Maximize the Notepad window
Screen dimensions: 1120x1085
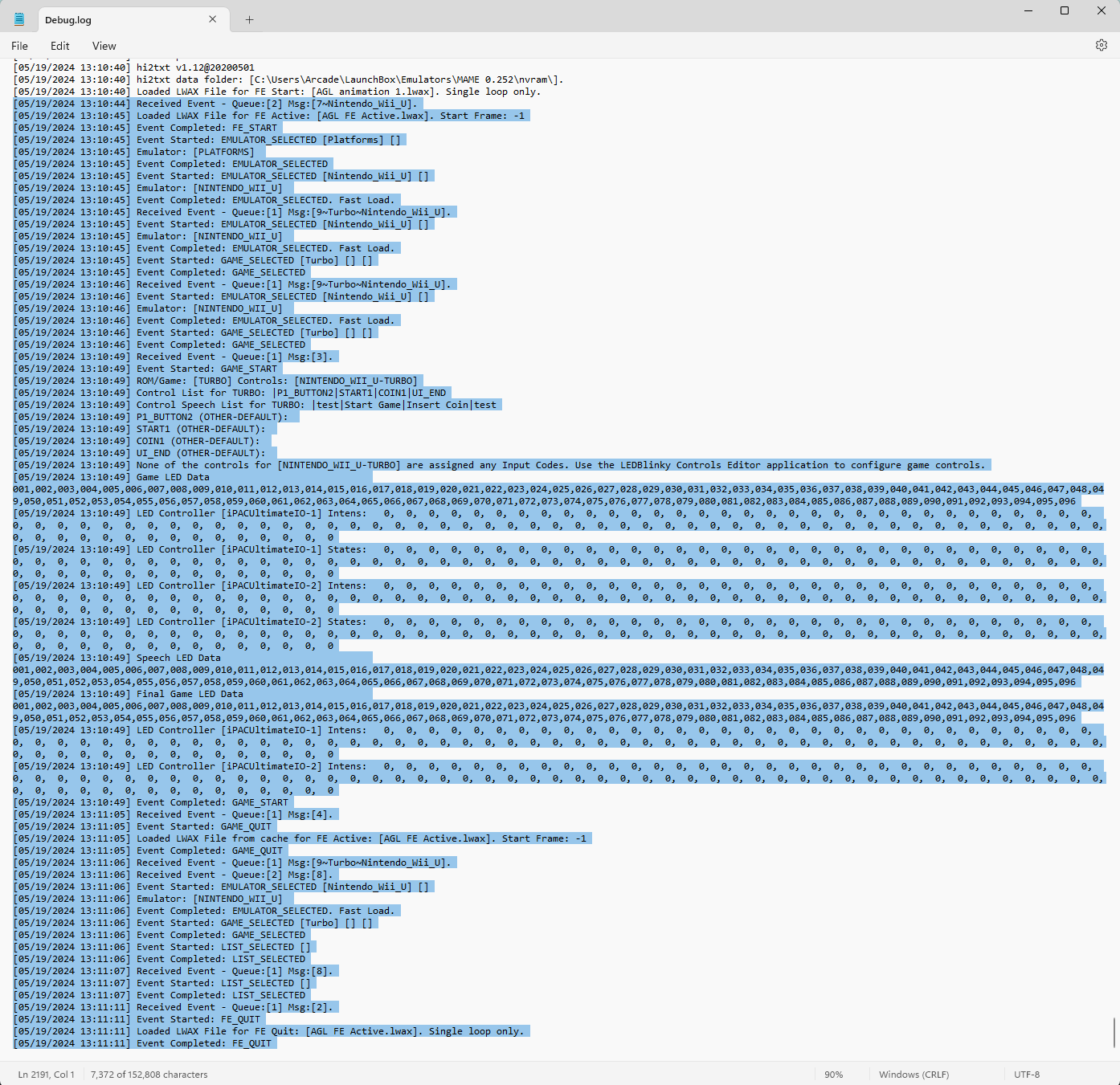(x=1065, y=10)
